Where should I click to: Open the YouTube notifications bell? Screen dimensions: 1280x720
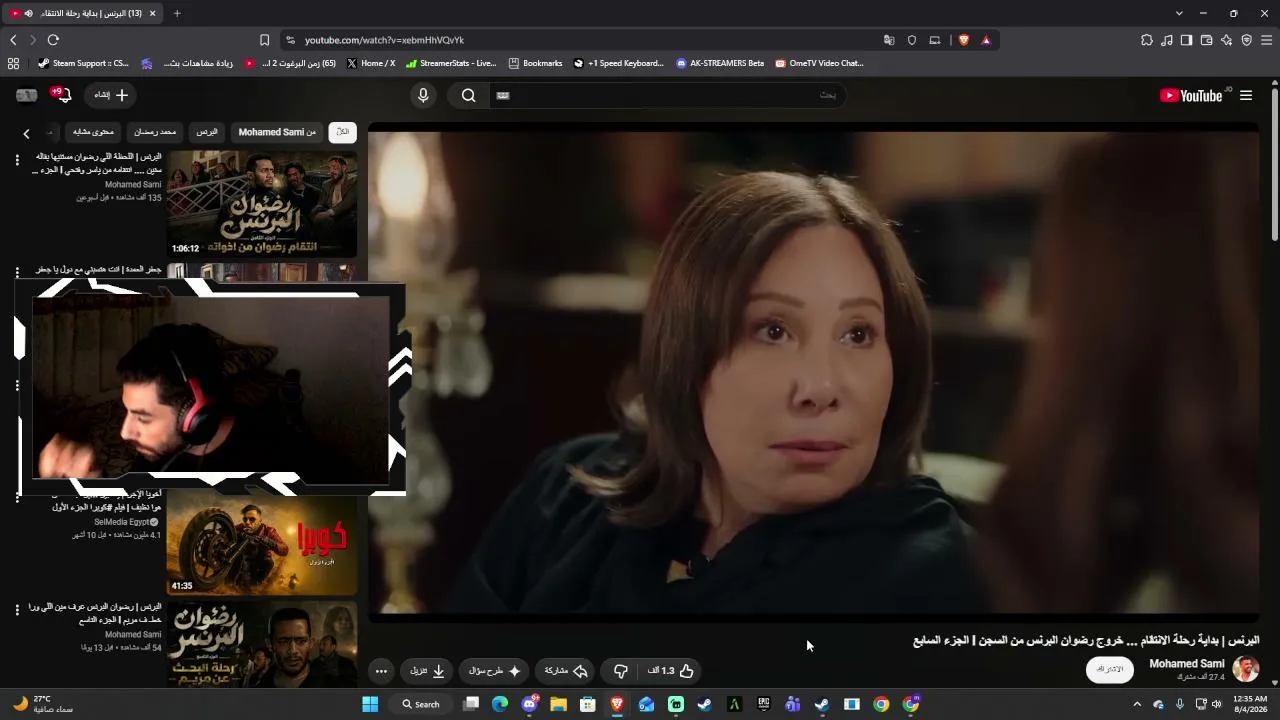pyautogui.click(x=62, y=95)
